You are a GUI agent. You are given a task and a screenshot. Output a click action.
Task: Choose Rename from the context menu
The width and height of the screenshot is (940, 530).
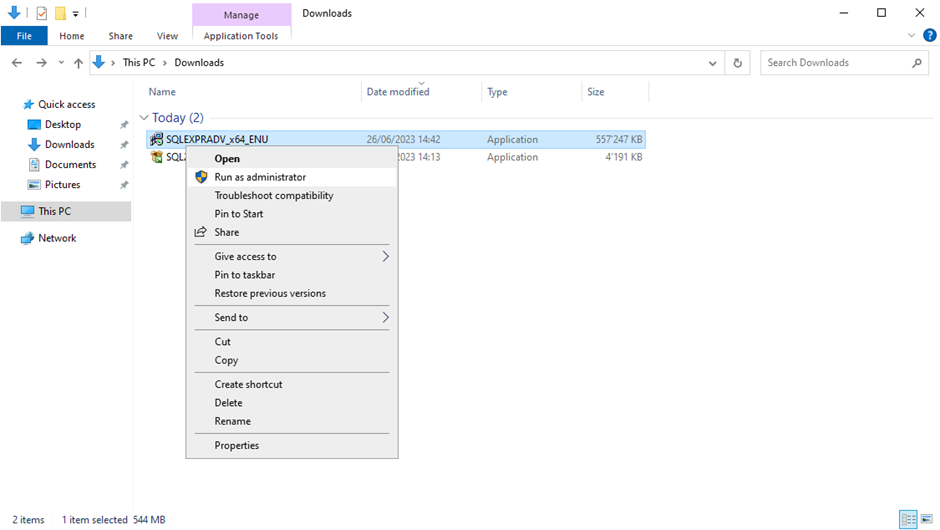tap(292, 421)
